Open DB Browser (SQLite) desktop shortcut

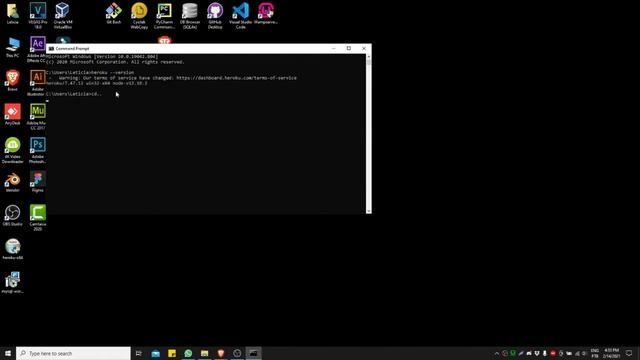tap(190, 16)
